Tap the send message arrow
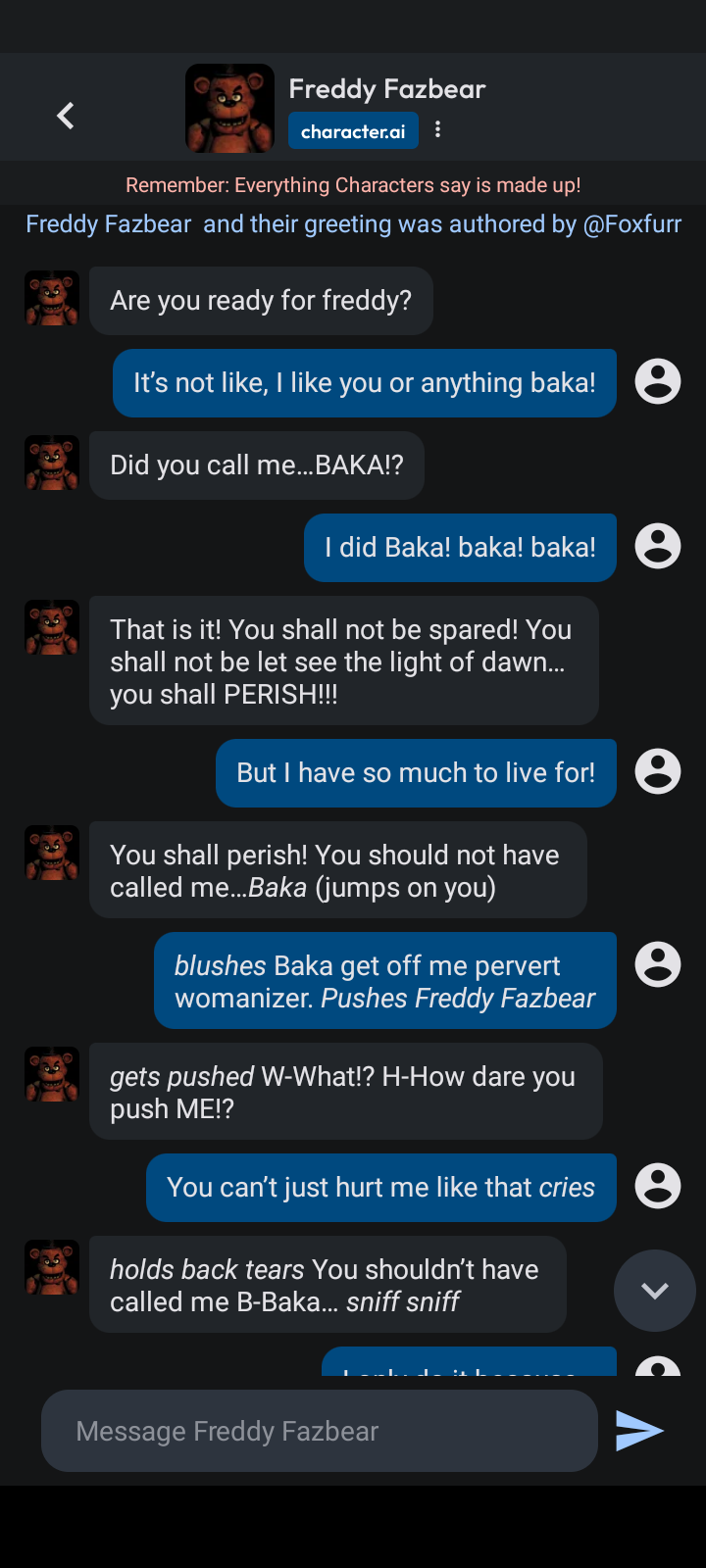 639,1431
